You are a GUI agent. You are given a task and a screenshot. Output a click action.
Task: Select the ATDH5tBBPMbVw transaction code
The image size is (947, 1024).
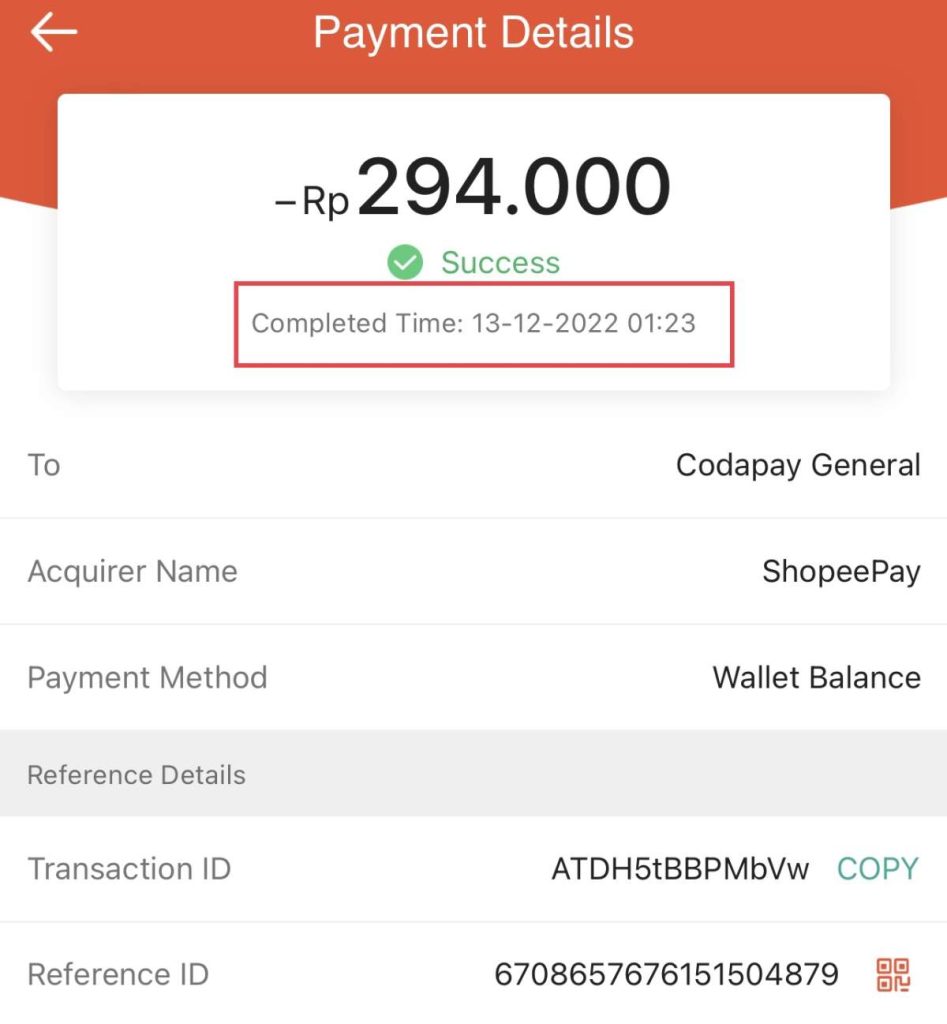pyautogui.click(x=680, y=869)
